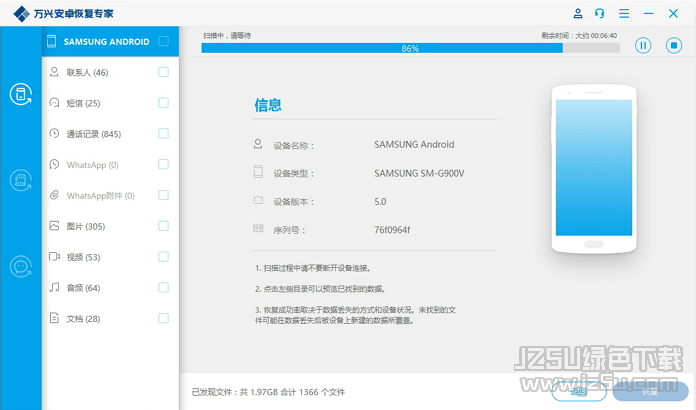This screenshot has height=410, width=696.
Task: Click serial number value 76f0964f
Action: pyautogui.click(x=392, y=230)
